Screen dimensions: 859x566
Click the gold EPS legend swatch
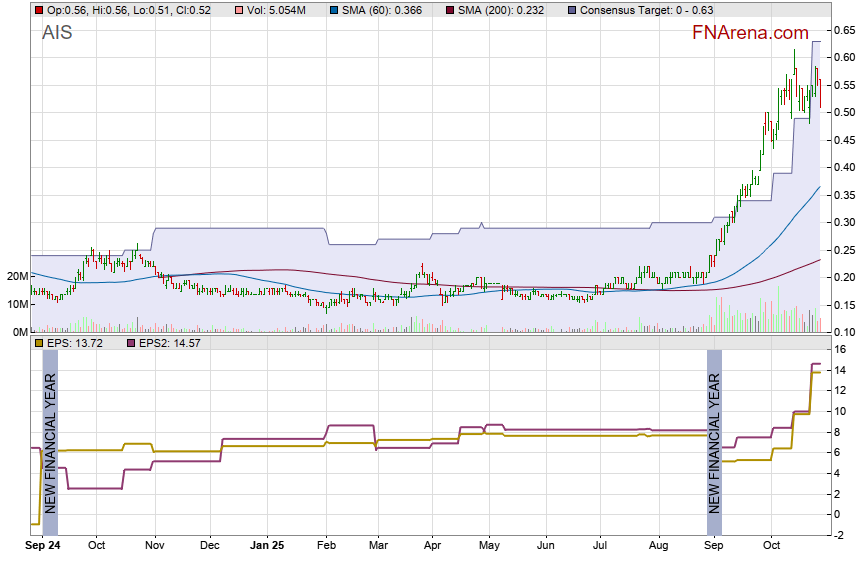38,343
